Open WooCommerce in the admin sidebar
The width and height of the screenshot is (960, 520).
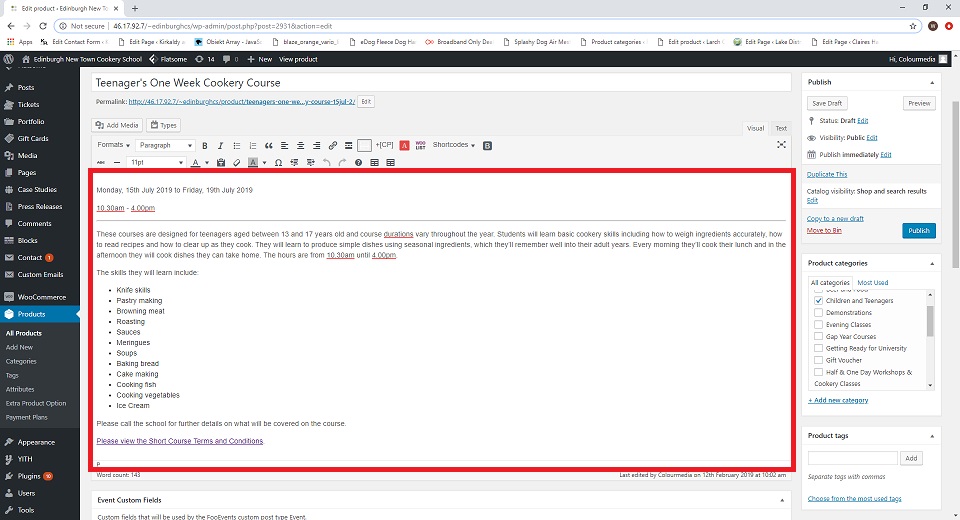(x=40, y=297)
